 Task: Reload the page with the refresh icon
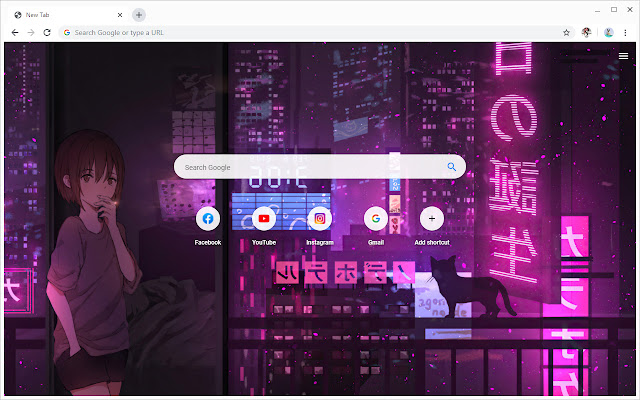(47, 32)
